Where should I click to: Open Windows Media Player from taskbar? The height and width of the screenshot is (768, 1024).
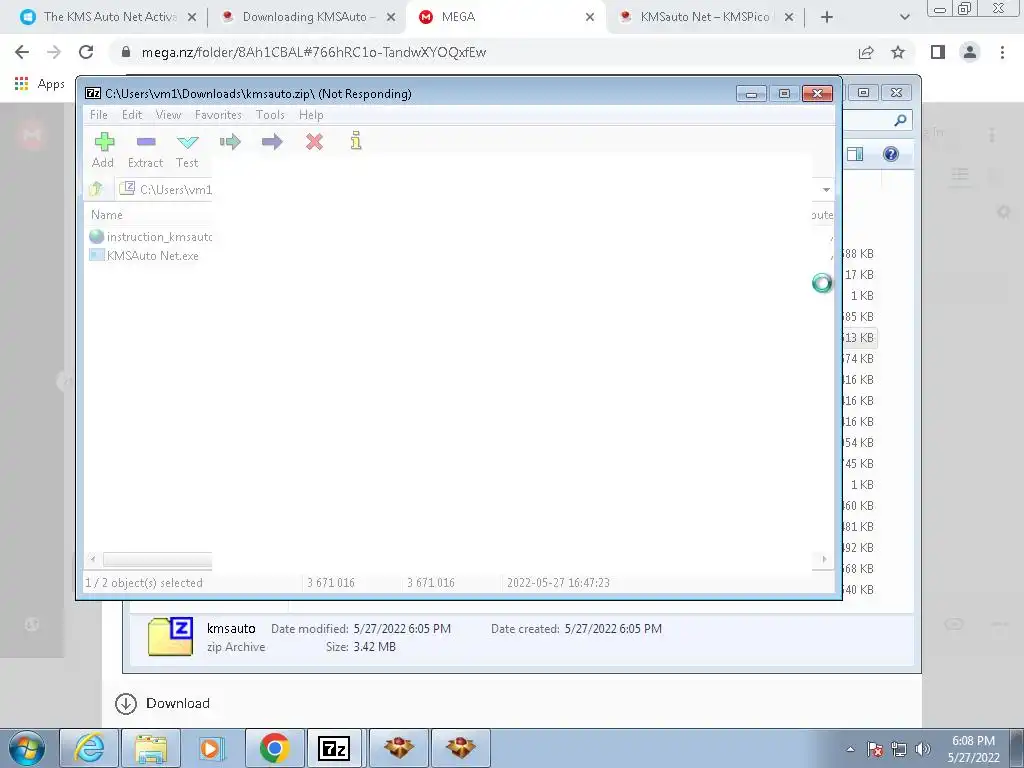coord(212,748)
